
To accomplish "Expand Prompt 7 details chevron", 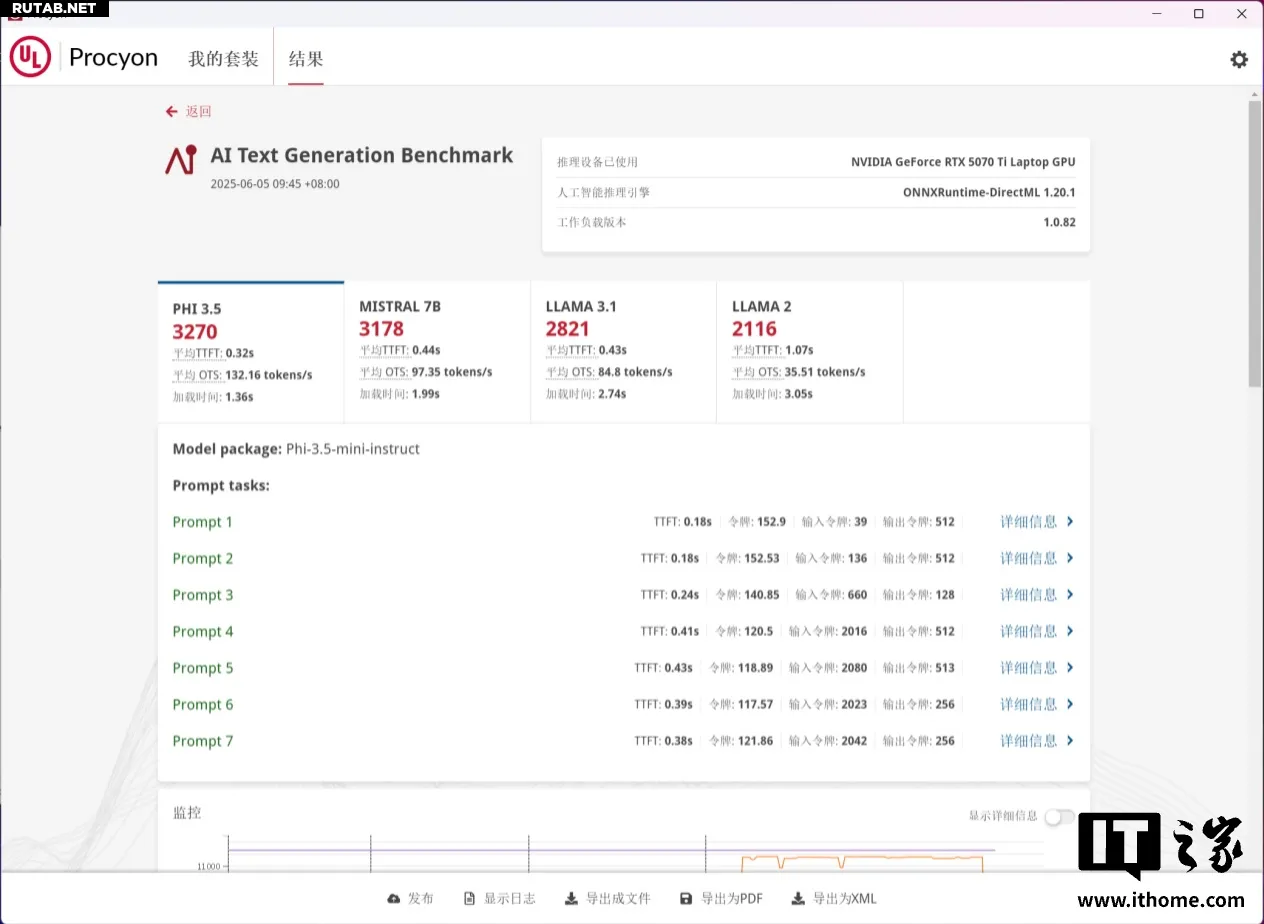I will tap(1070, 741).
